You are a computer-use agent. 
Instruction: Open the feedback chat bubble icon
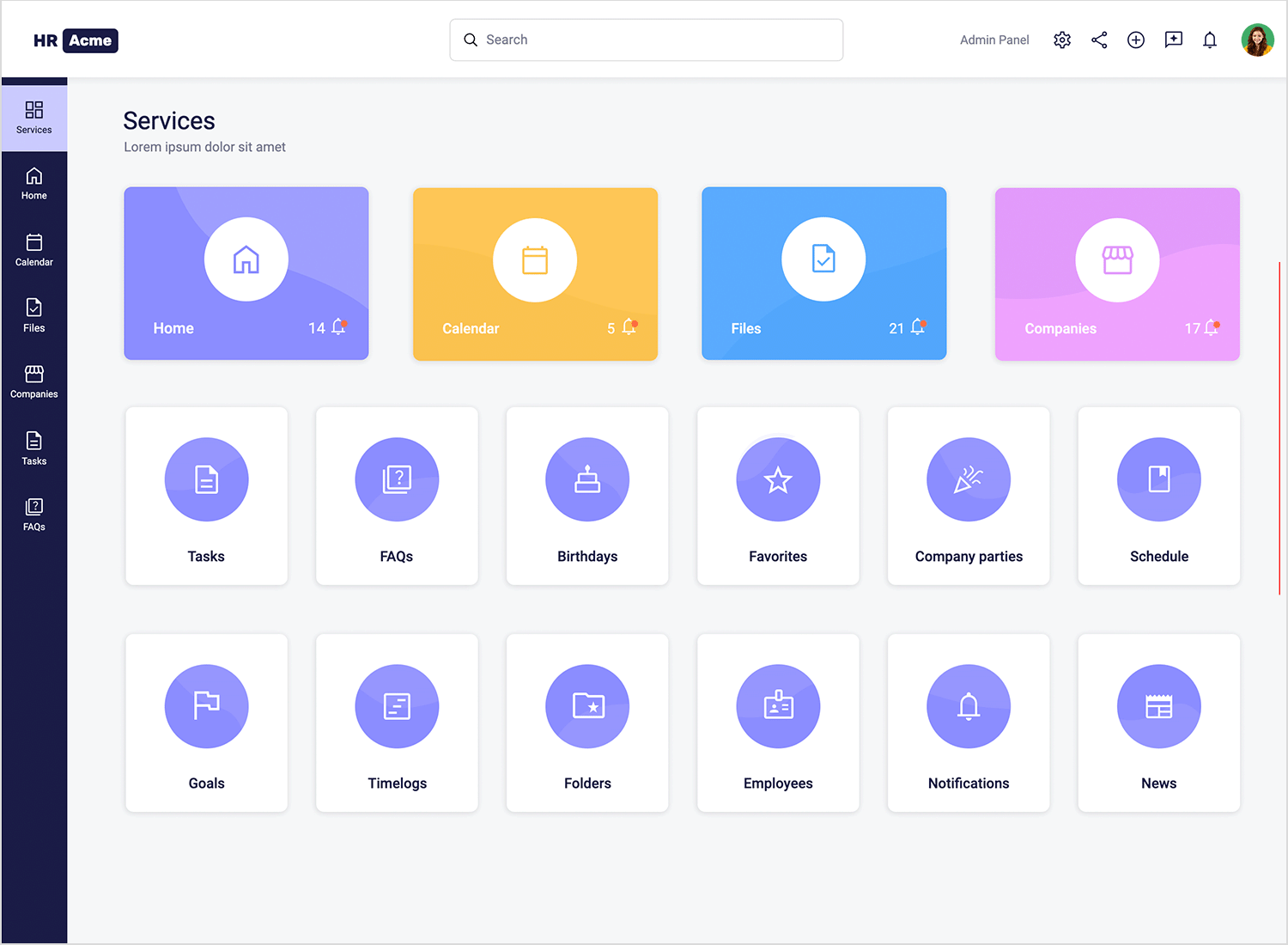click(1173, 40)
